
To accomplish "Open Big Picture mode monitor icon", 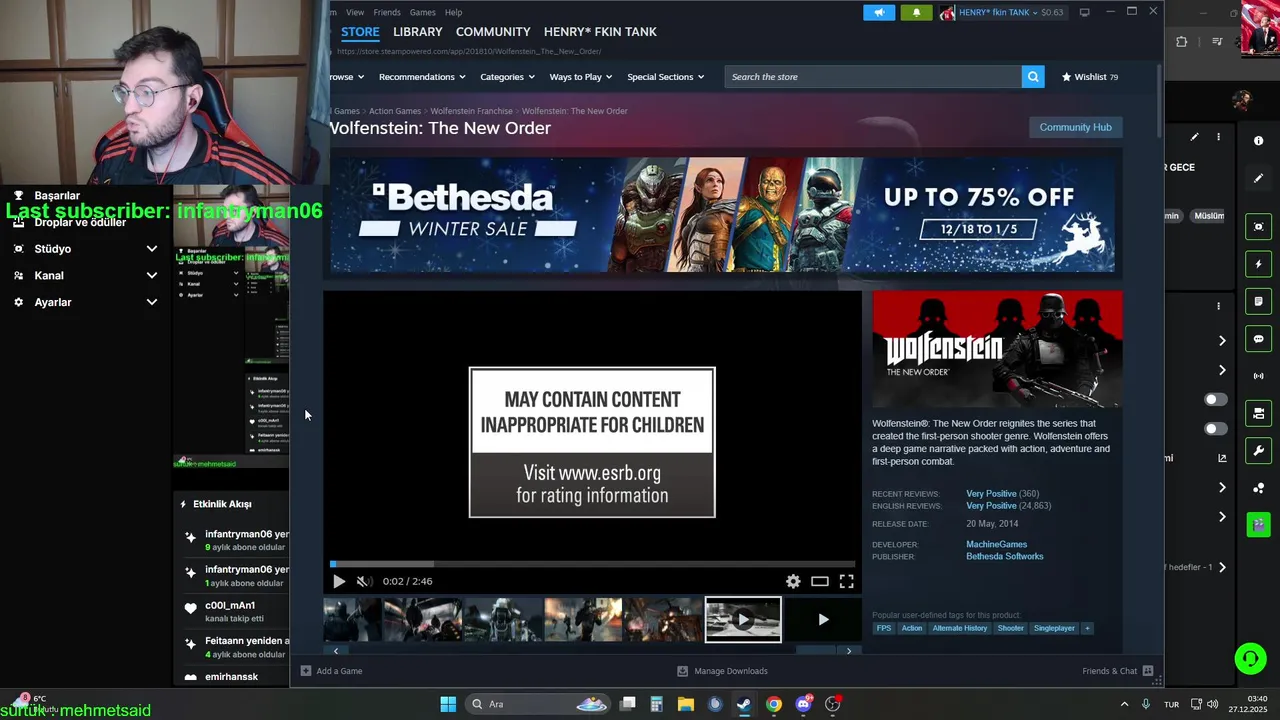I will click(1084, 12).
